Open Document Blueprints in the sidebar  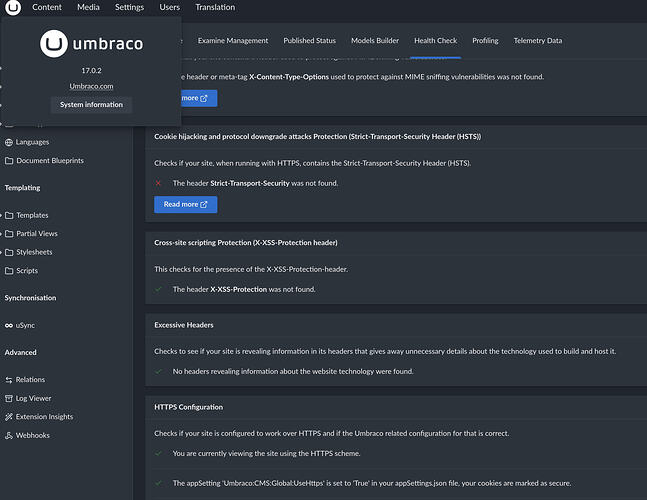[50, 161]
